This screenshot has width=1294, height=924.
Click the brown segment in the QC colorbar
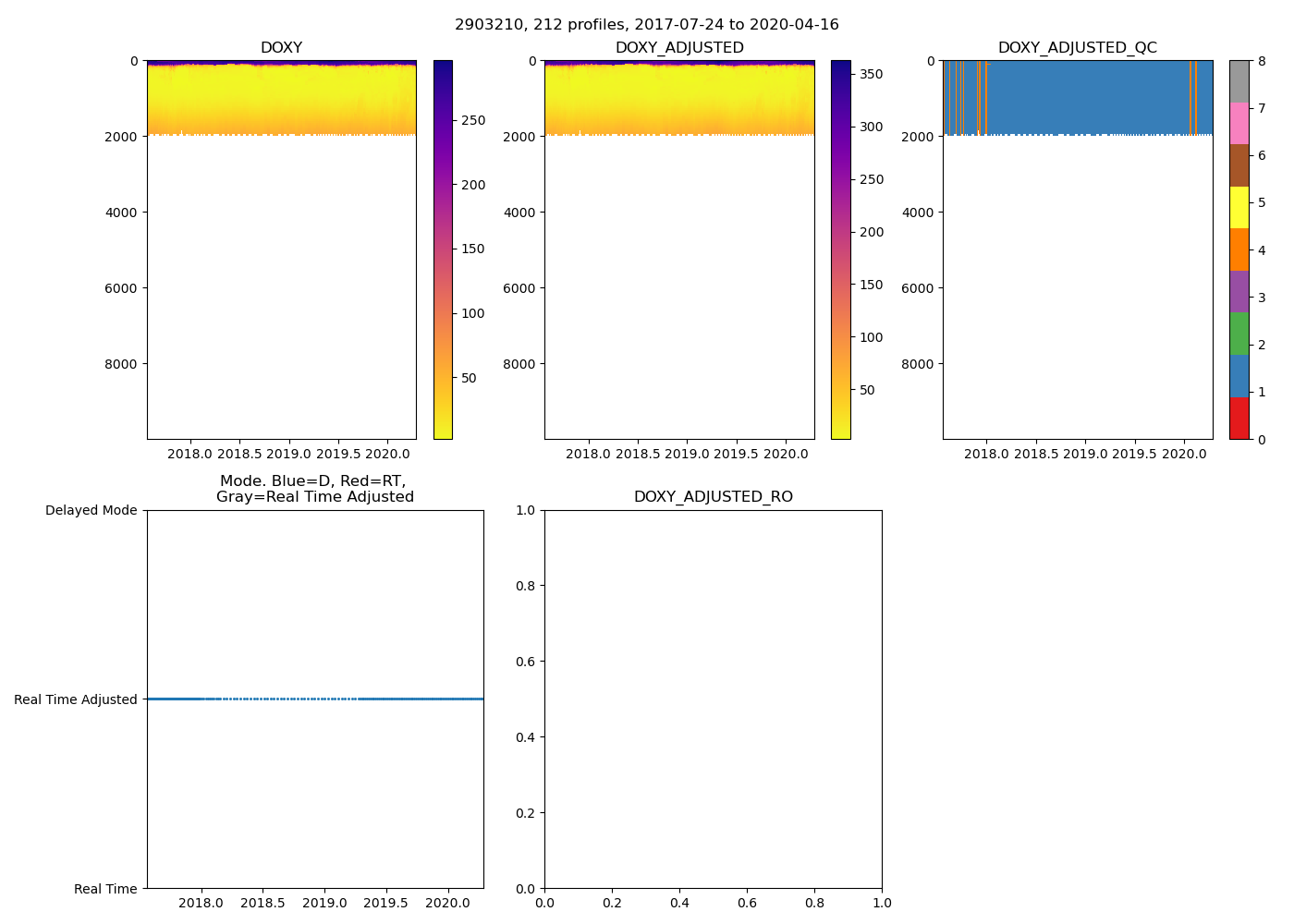(1239, 165)
